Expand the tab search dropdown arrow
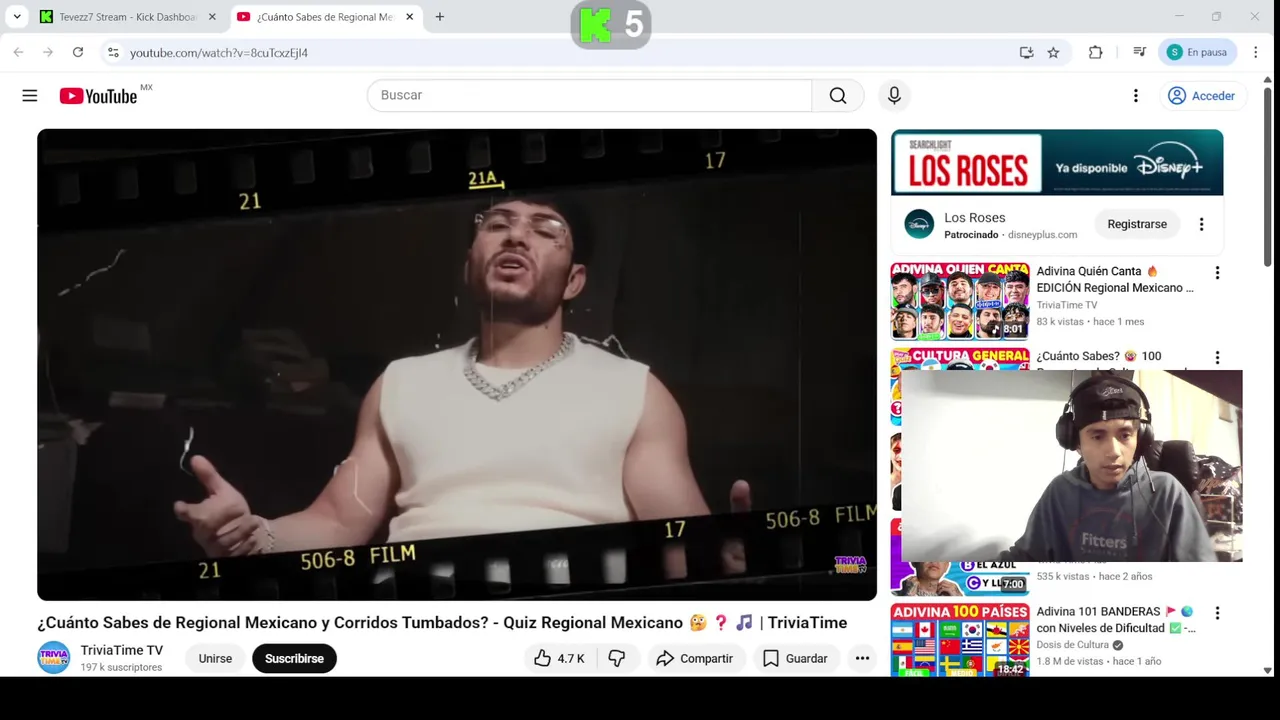This screenshot has width=1280, height=720. point(17,17)
